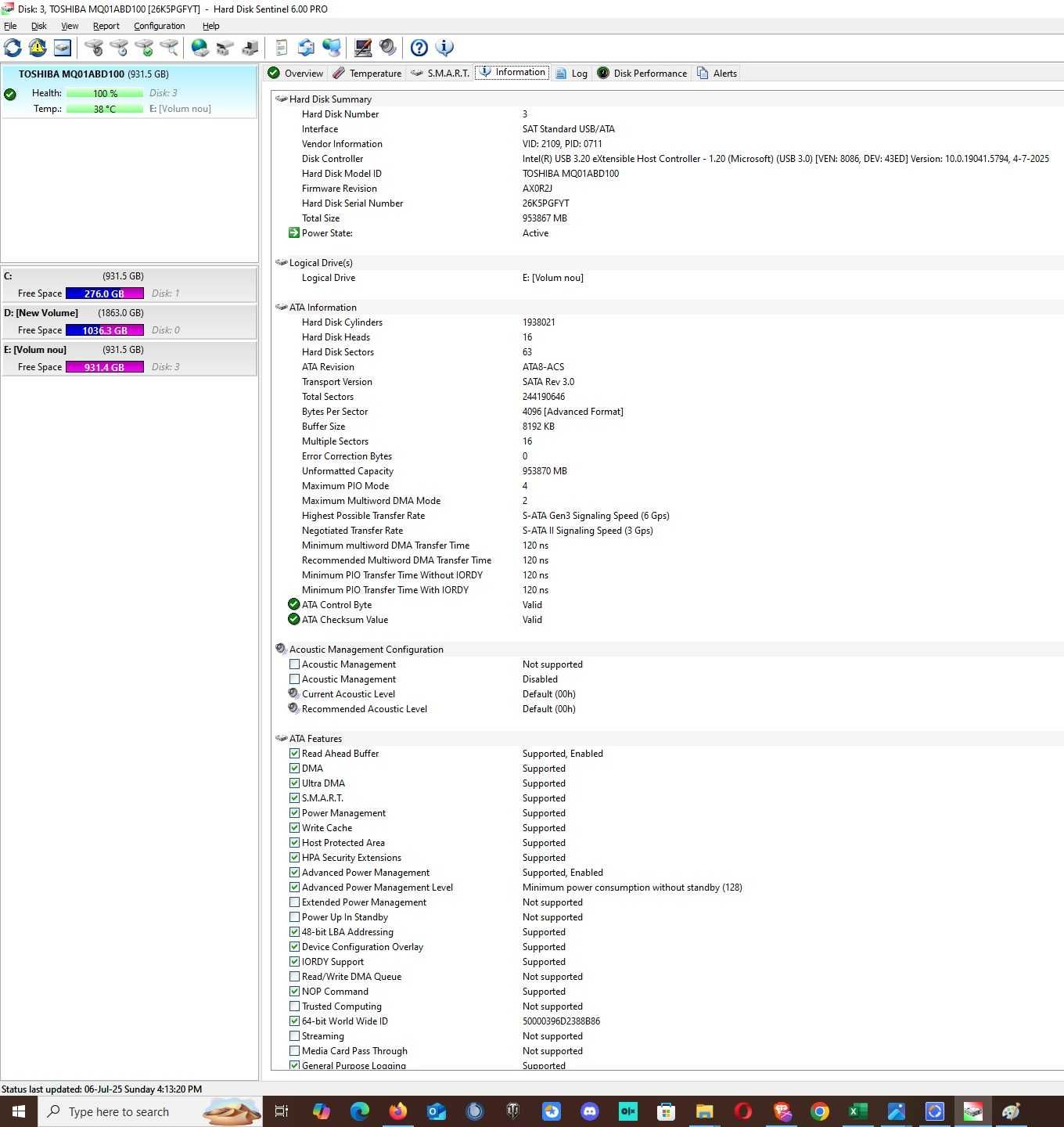Click the green check next to ATA Control Byte
Screen dimensions: 1064x1127
[294, 605]
